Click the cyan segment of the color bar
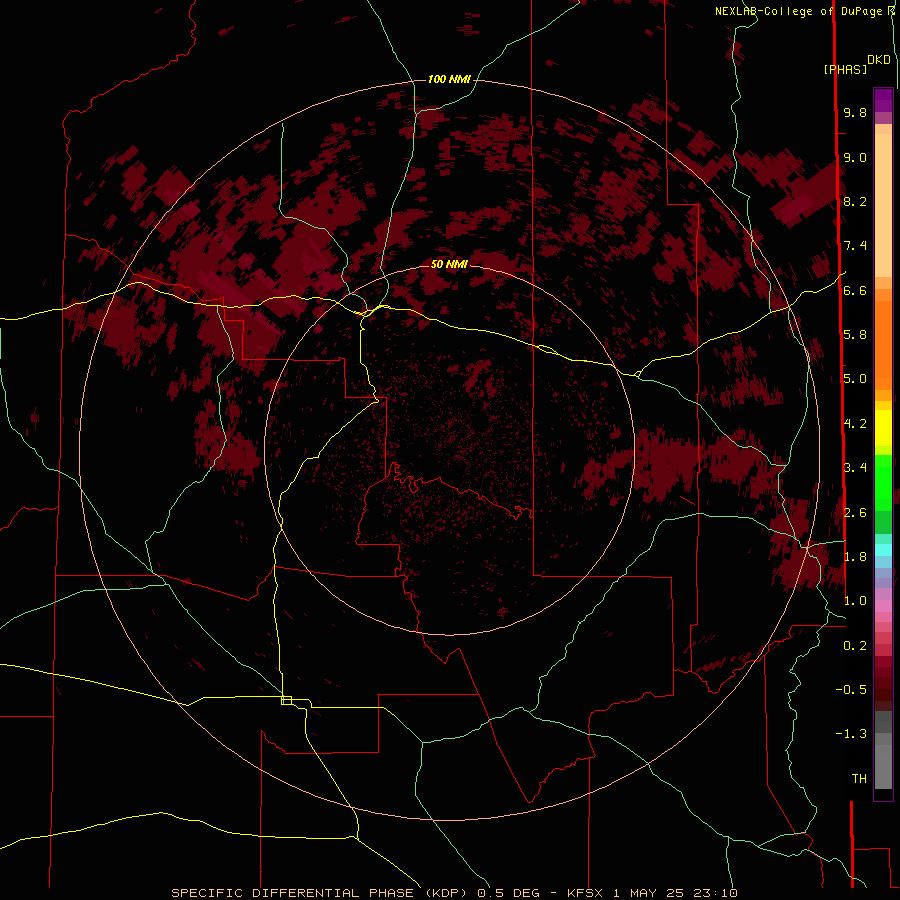This screenshot has width=900, height=900. point(883,550)
